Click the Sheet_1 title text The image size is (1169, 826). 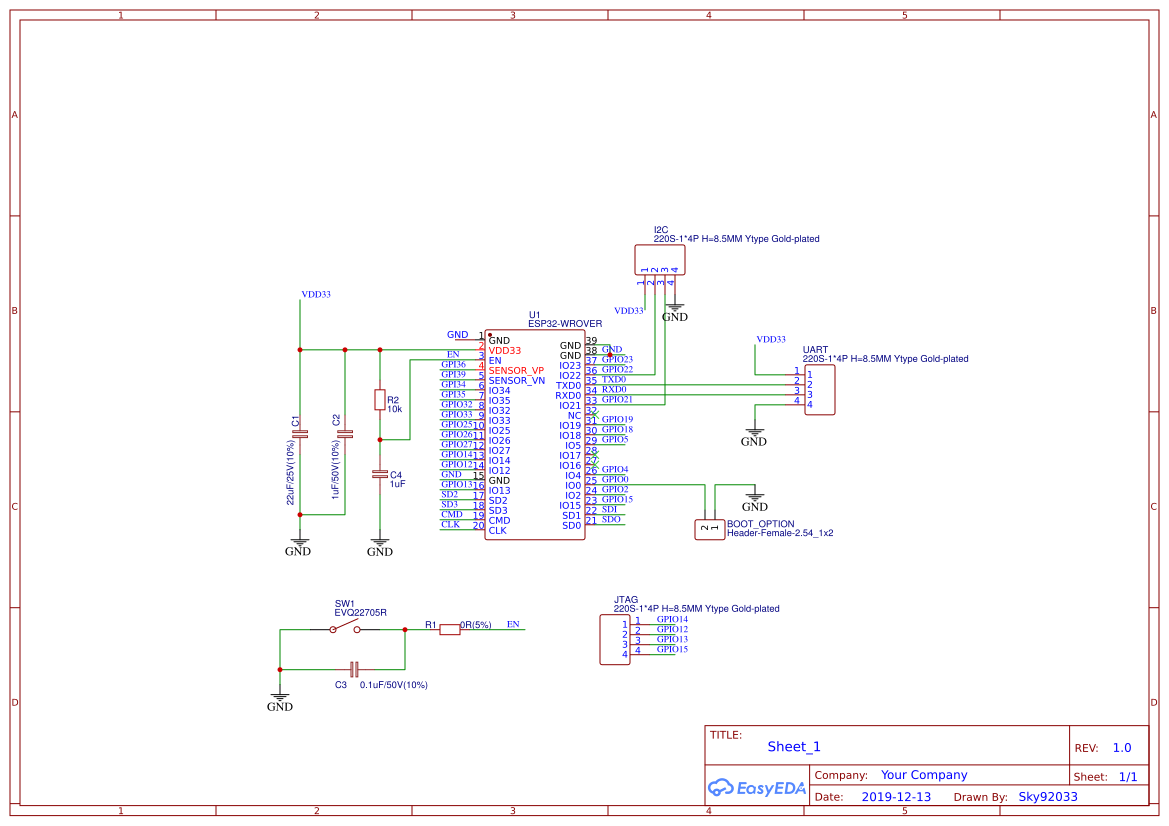793,747
